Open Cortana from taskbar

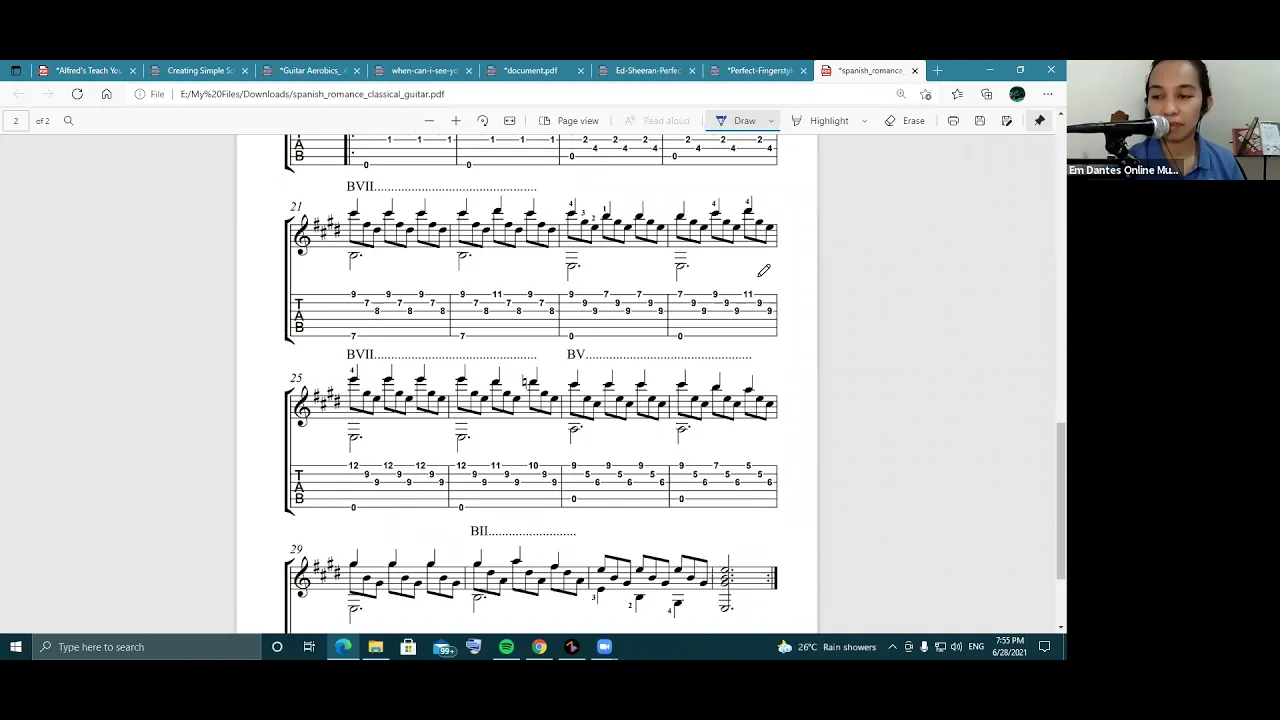[x=277, y=647]
